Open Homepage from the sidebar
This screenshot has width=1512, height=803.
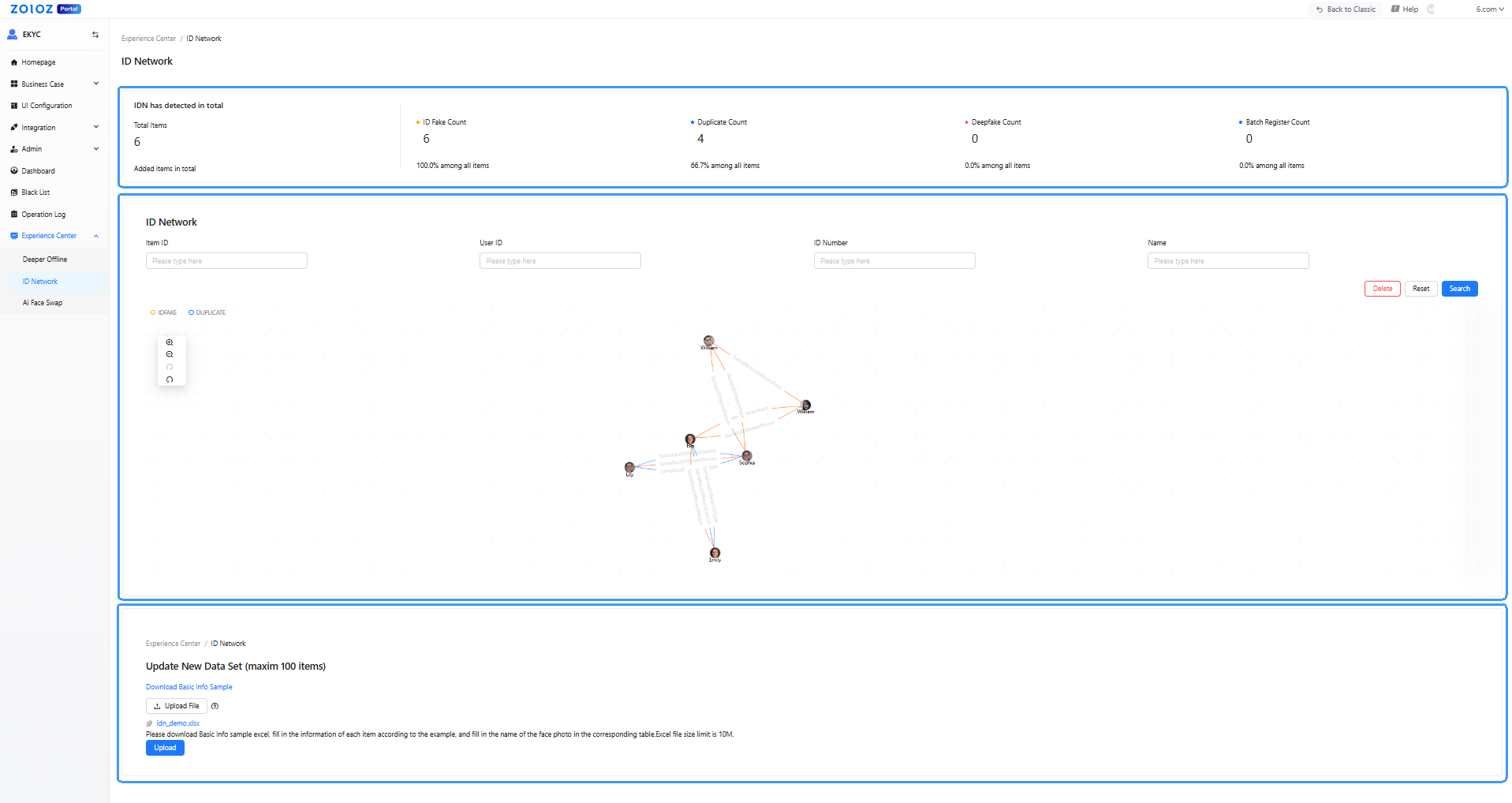coord(39,62)
